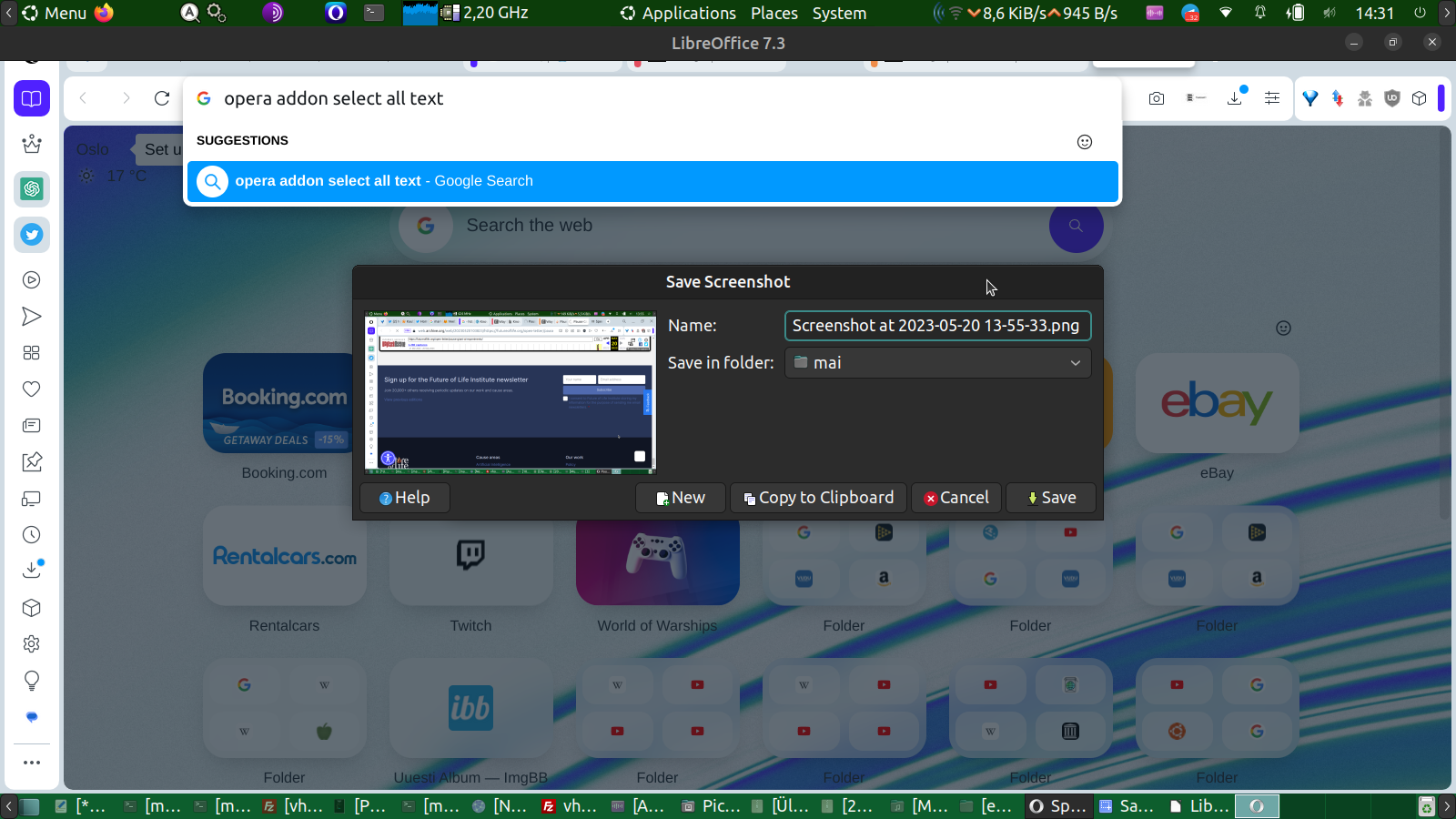Click the power icon in the top panel
The width and height of the screenshot is (1456, 819).
(1420, 13)
